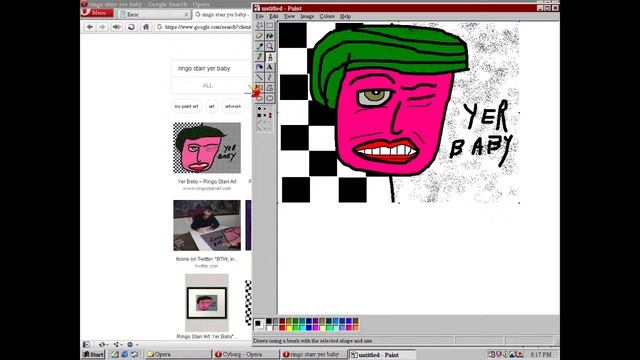Select the Rounded Rectangle tool
640x360 pixels.
click(270, 98)
